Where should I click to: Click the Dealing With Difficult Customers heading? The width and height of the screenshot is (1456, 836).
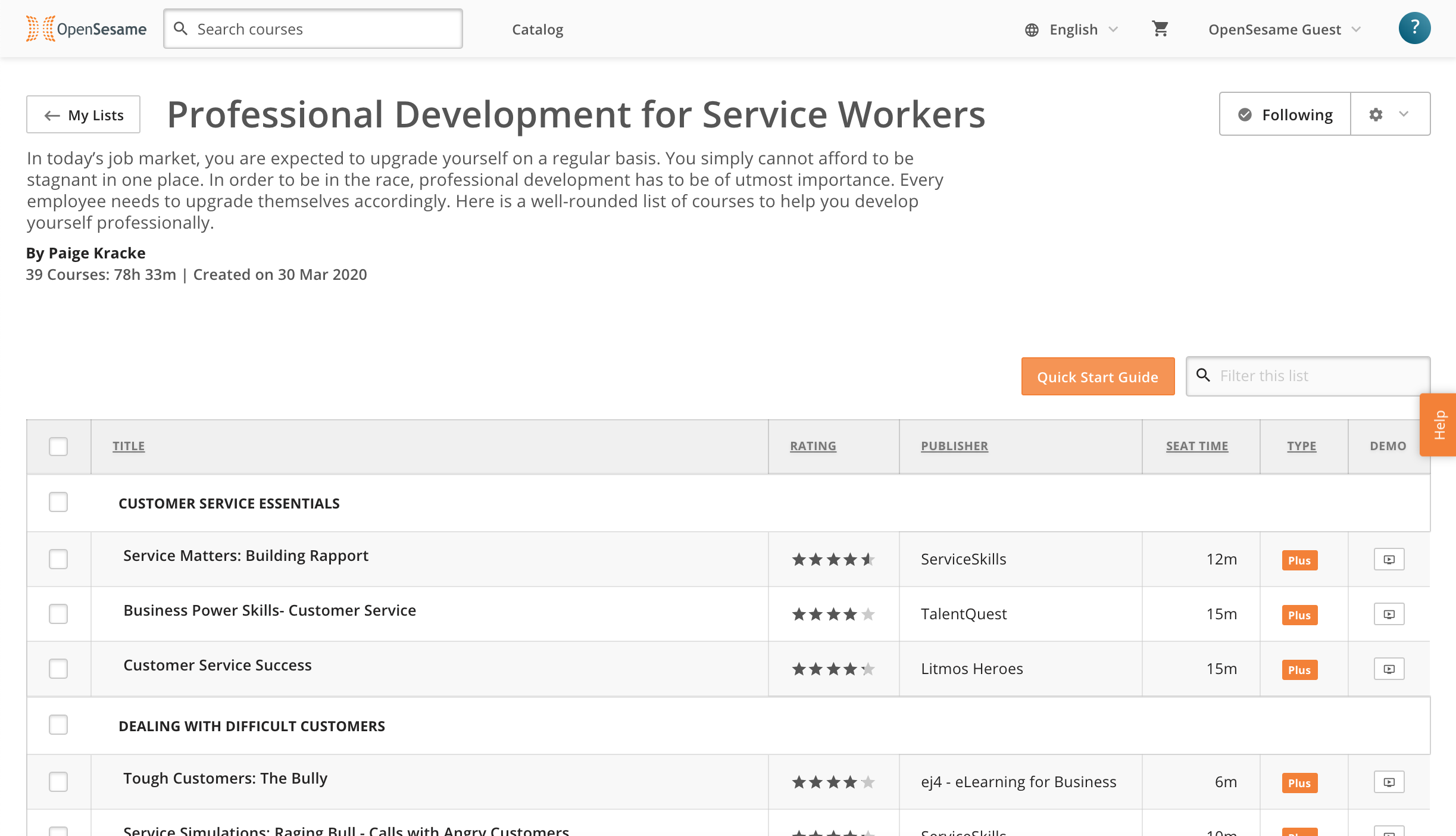tap(252, 726)
